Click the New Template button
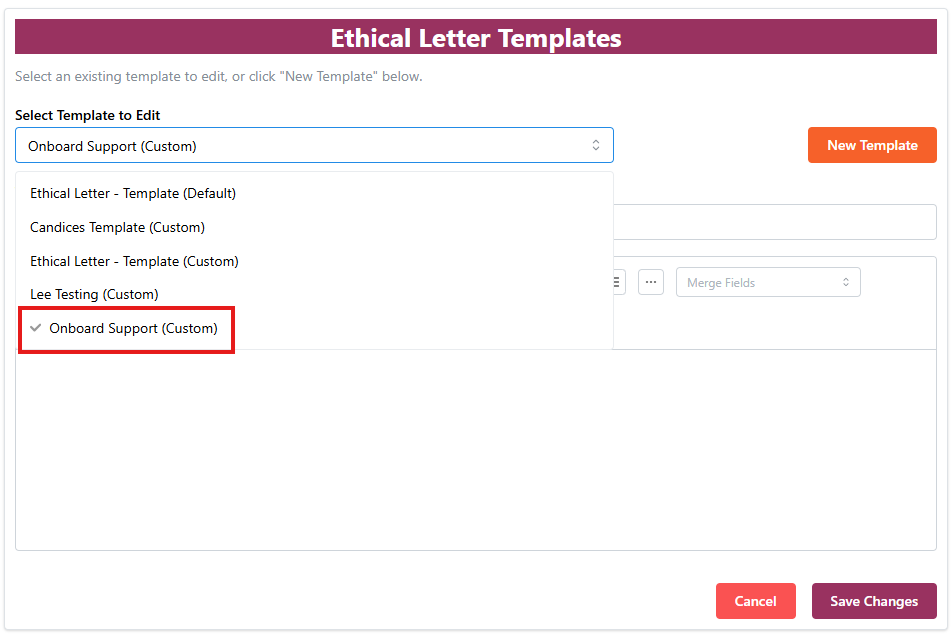The image size is (952, 637). pos(872,145)
